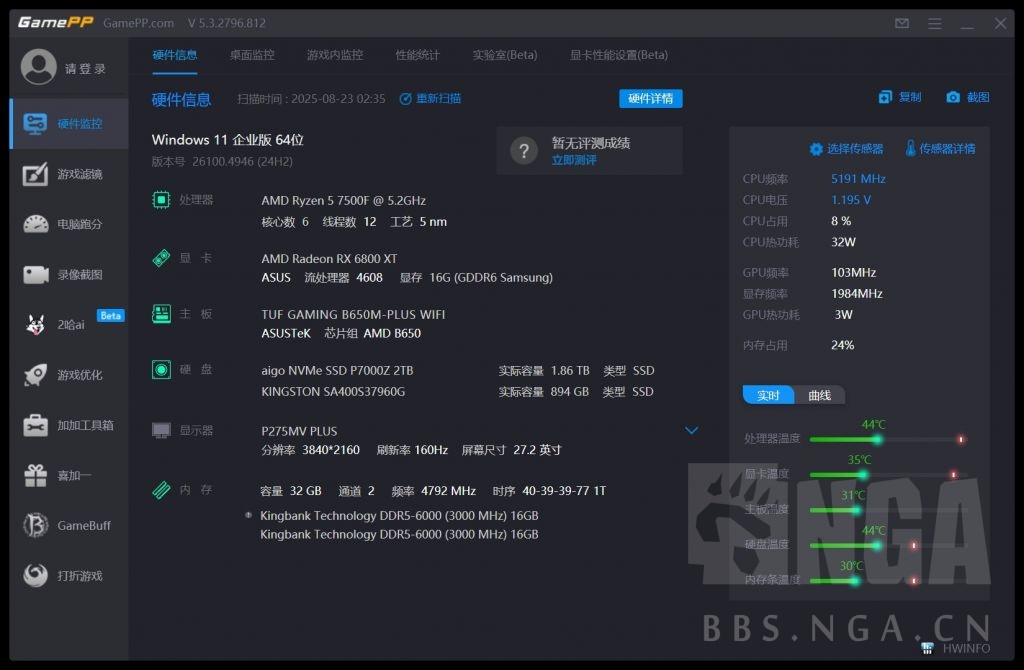Click the 硬件详情 button
This screenshot has height=670, width=1024.
tap(648, 98)
